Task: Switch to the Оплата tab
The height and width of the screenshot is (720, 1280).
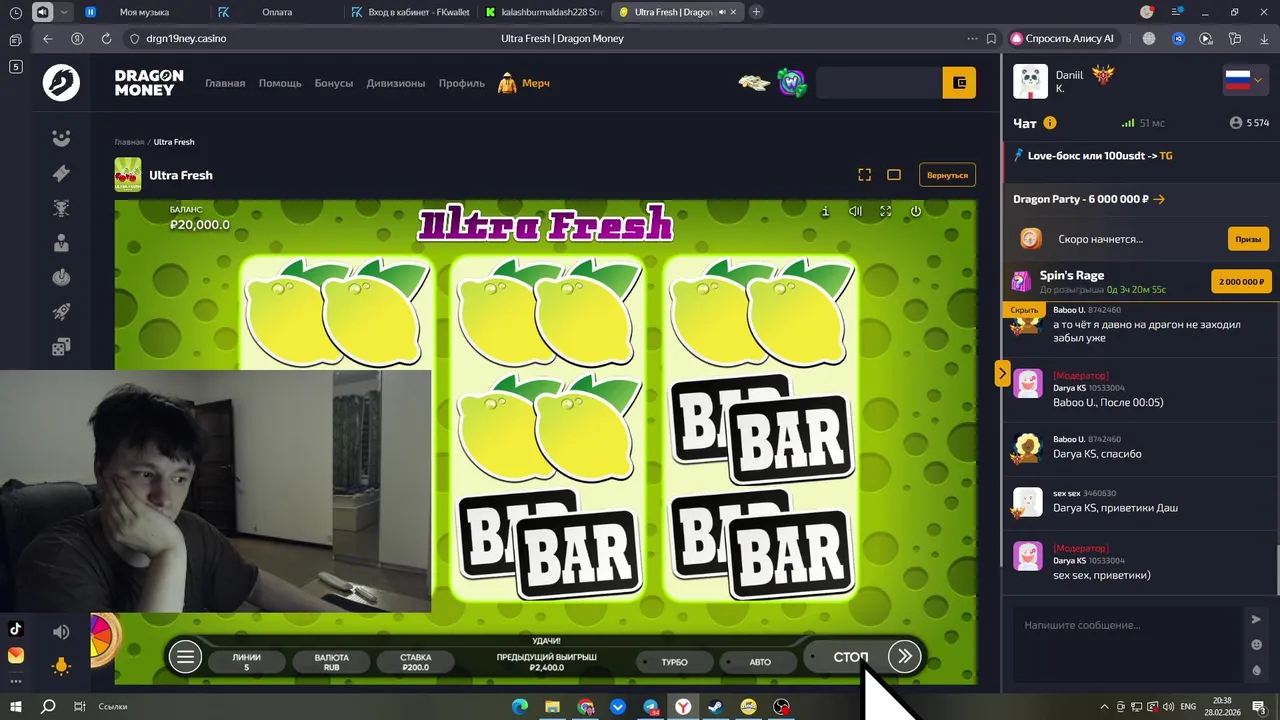Action: (277, 12)
